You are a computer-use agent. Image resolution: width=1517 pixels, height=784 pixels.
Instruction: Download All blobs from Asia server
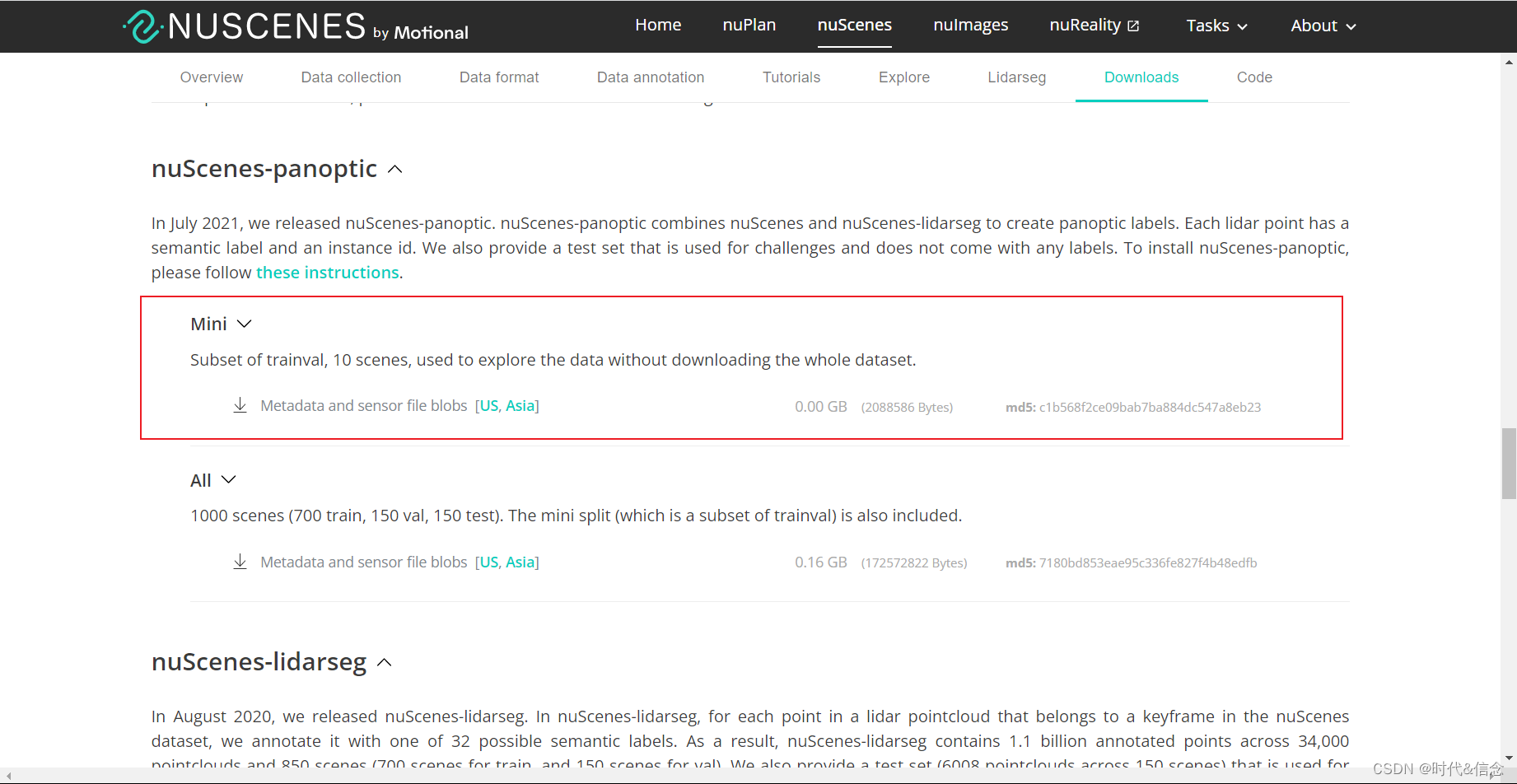[x=520, y=562]
